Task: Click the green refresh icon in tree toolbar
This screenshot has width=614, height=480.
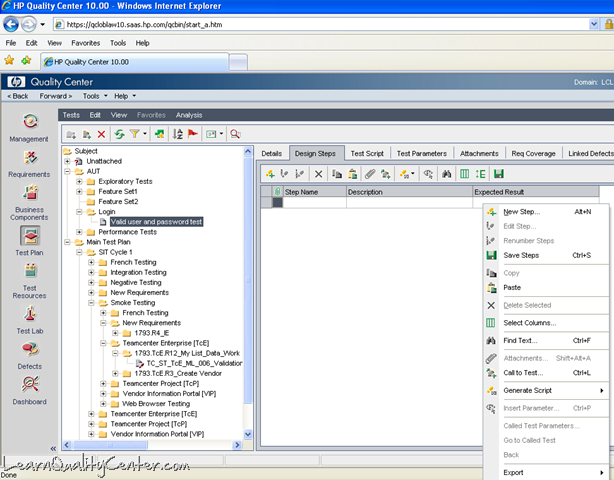Action: [x=119, y=133]
